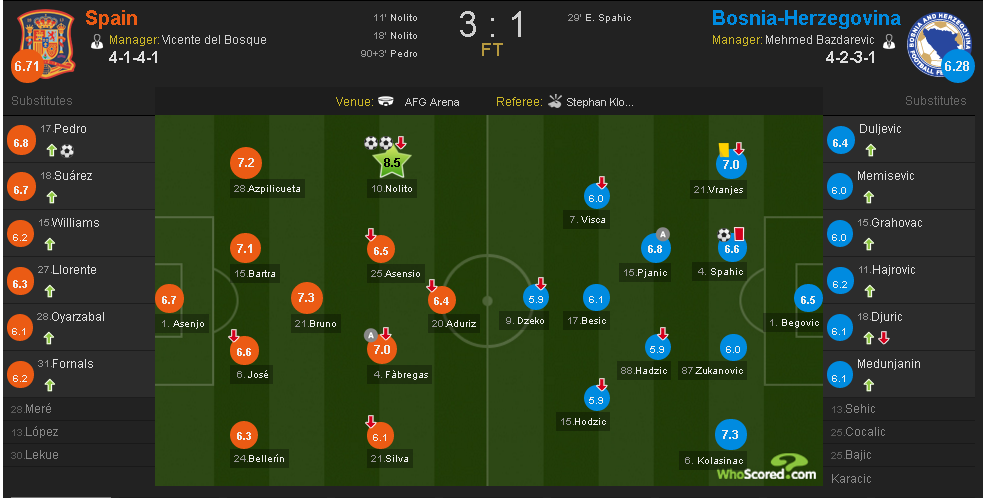
Task: Select Kolasinac's 7.3 rating circle
Action: [731, 436]
